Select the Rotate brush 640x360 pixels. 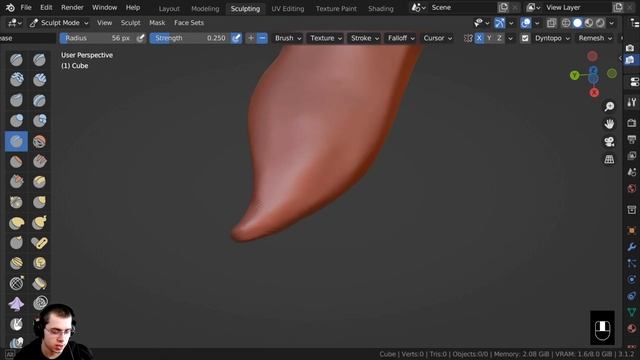point(40,263)
